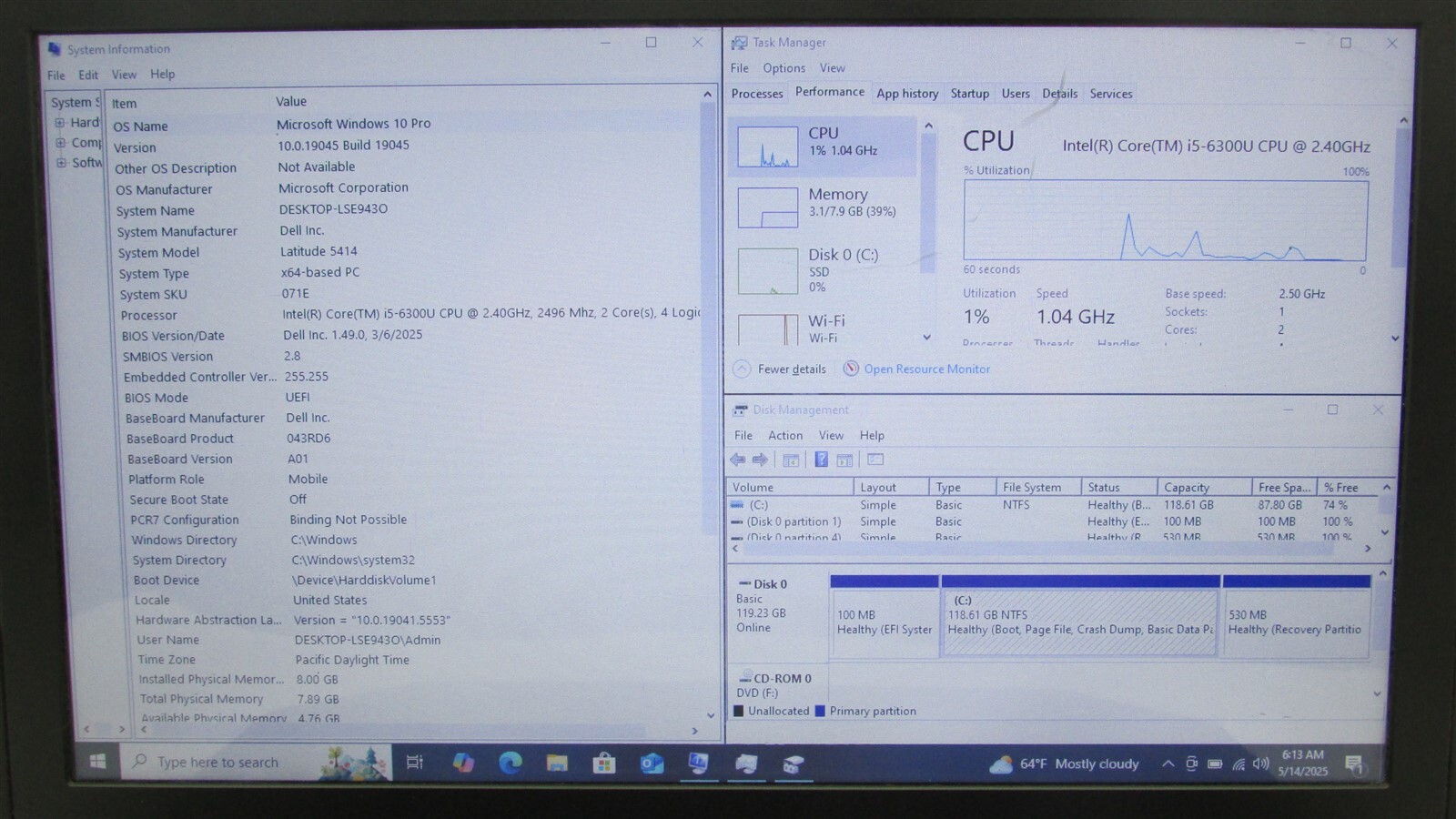The width and height of the screenshot is (1456, 819).
Task: Switch to Task Manager taskbar icon
Action: coord(746,764)
